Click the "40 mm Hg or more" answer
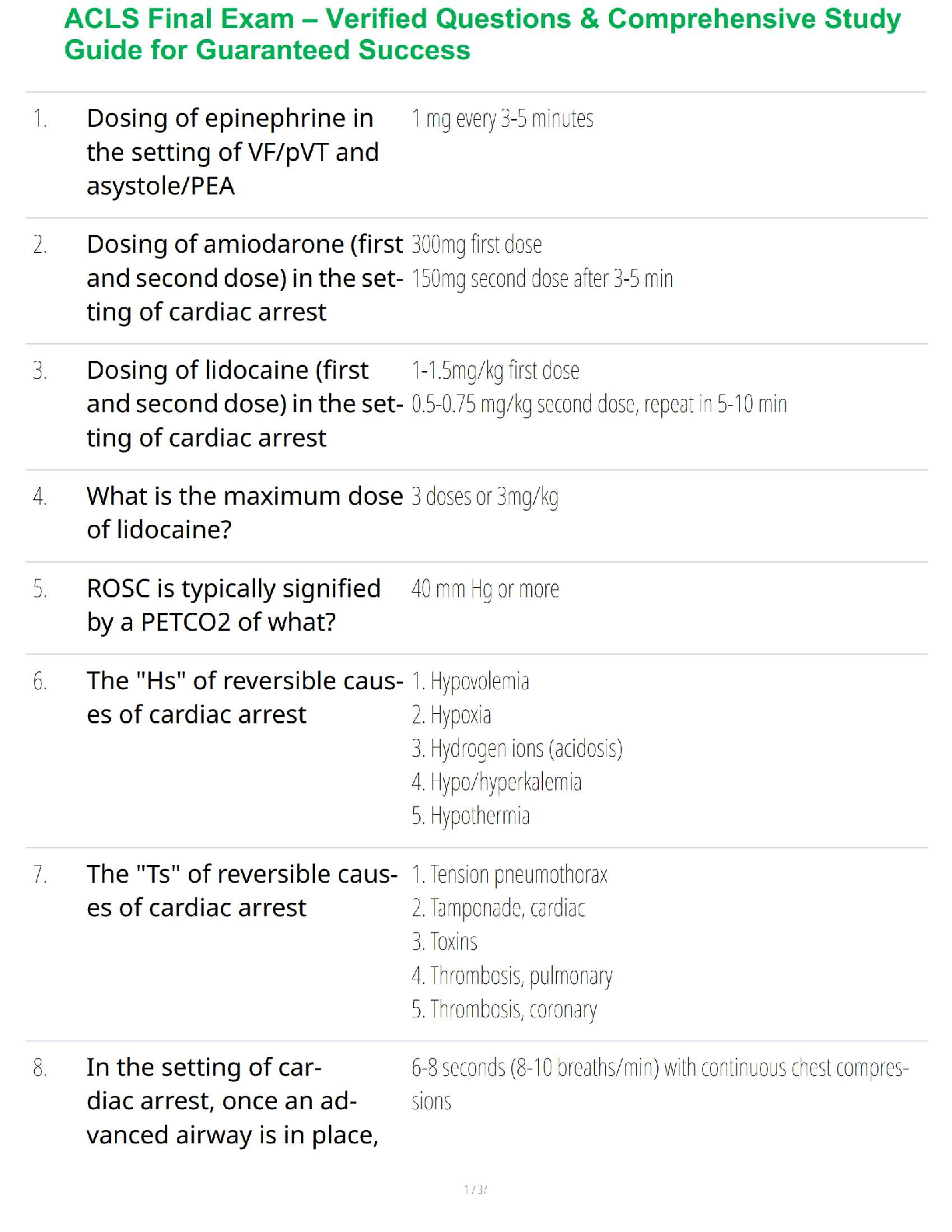The image size is (952, 1232). tap(485, 590)
